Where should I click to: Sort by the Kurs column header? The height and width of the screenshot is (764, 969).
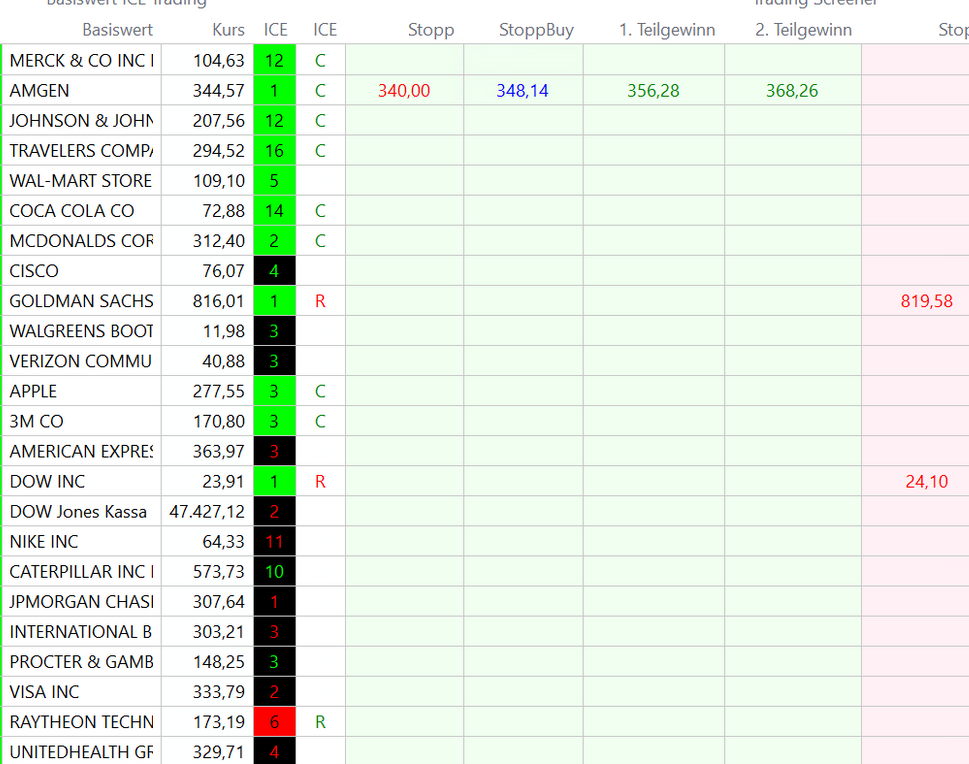pos(228,30)
